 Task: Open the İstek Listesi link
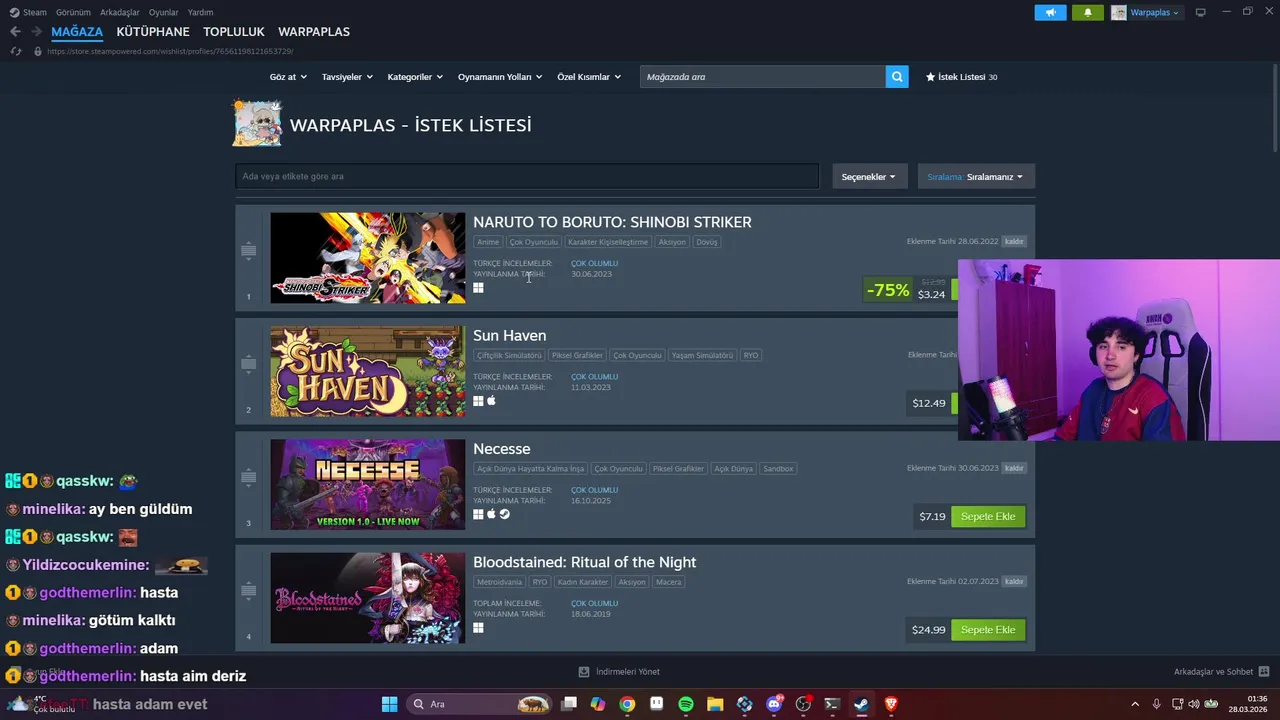coord(961,77)
